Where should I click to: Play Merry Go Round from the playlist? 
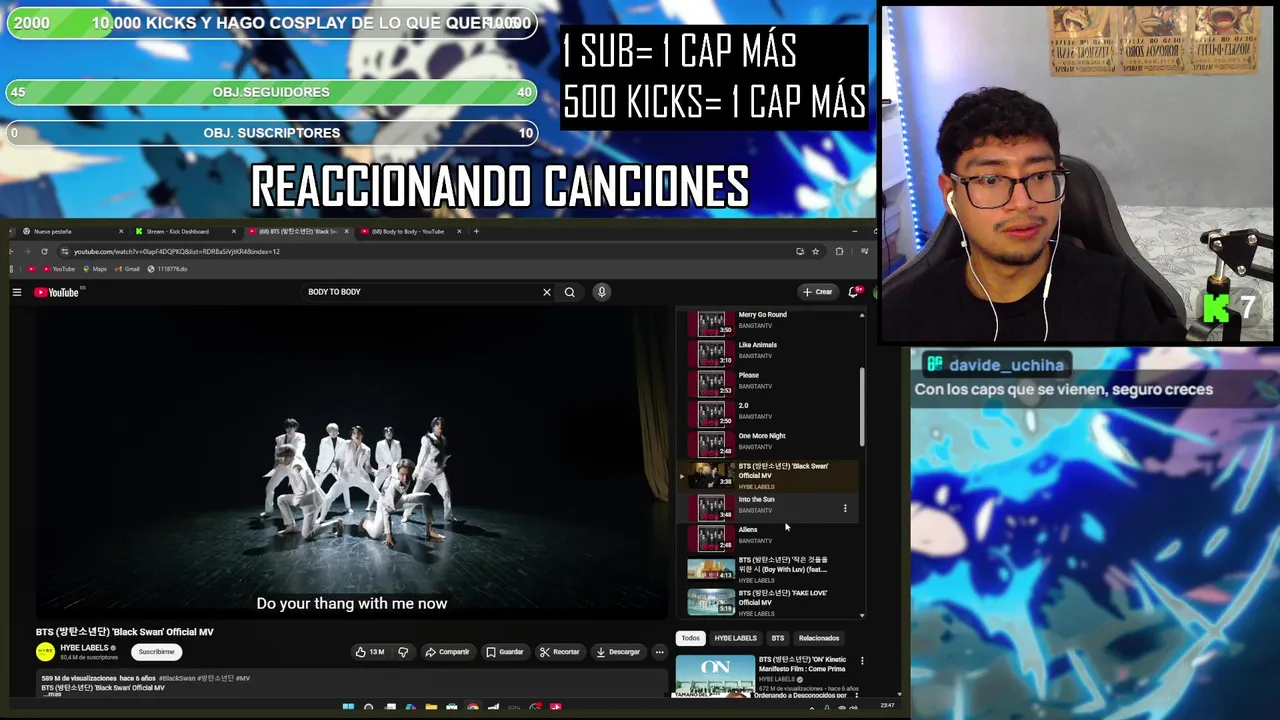[x=768, y=323]
